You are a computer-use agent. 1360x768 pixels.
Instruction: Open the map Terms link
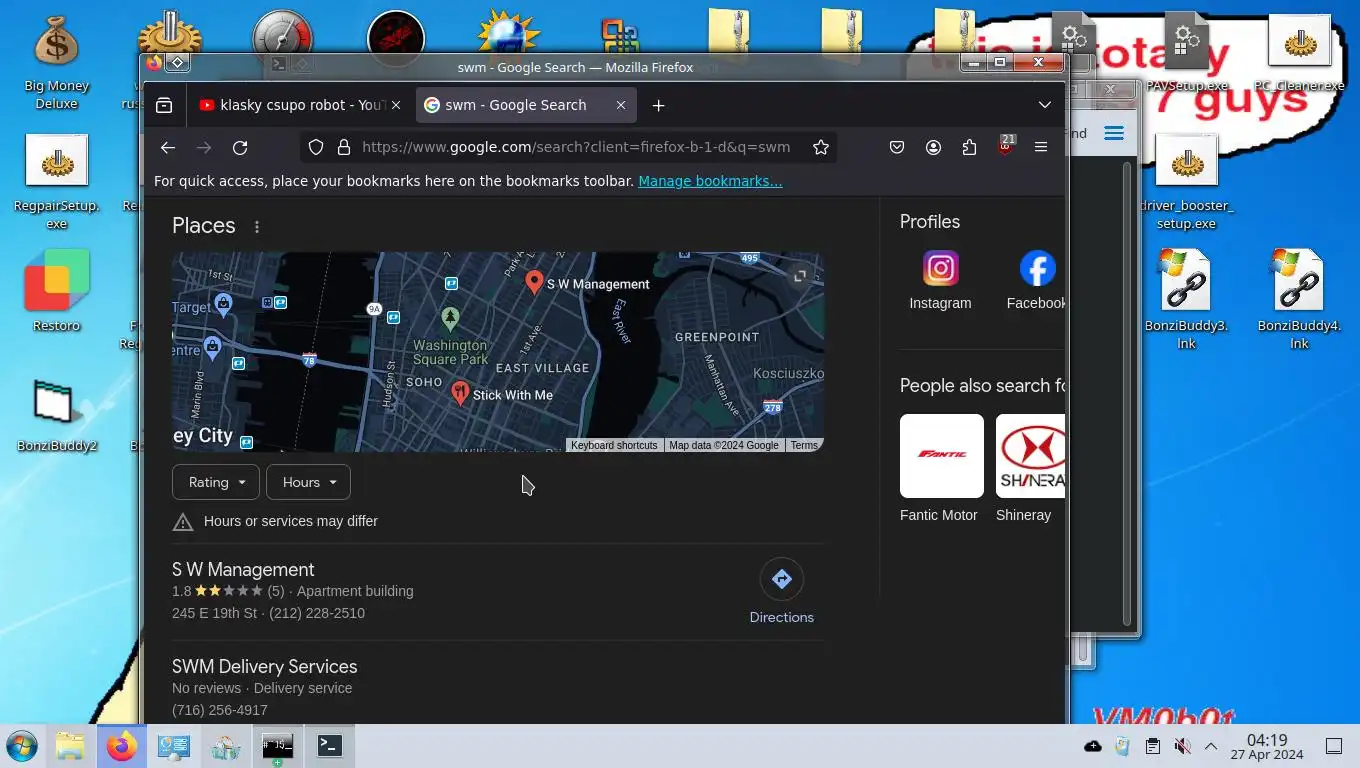[804, 445]
